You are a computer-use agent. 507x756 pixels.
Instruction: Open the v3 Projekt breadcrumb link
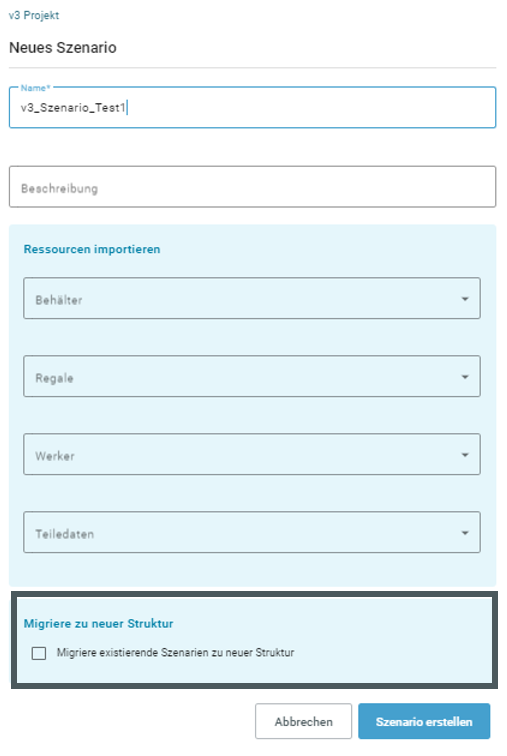click(34, 15)
